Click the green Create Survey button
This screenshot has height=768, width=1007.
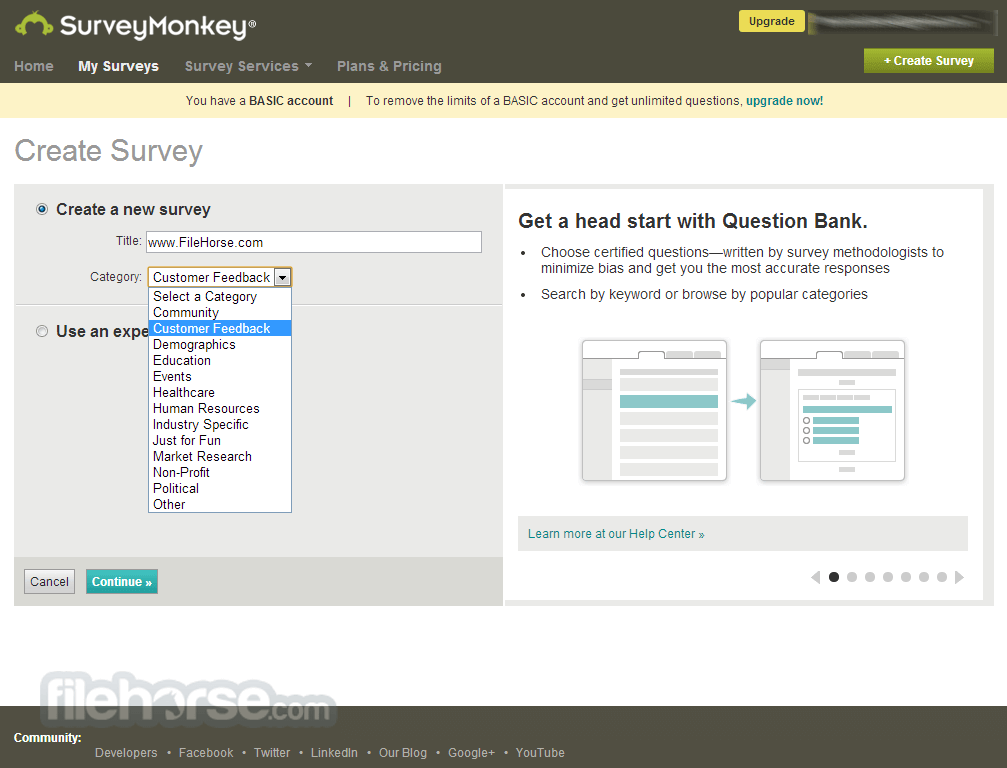pos(928,61)
